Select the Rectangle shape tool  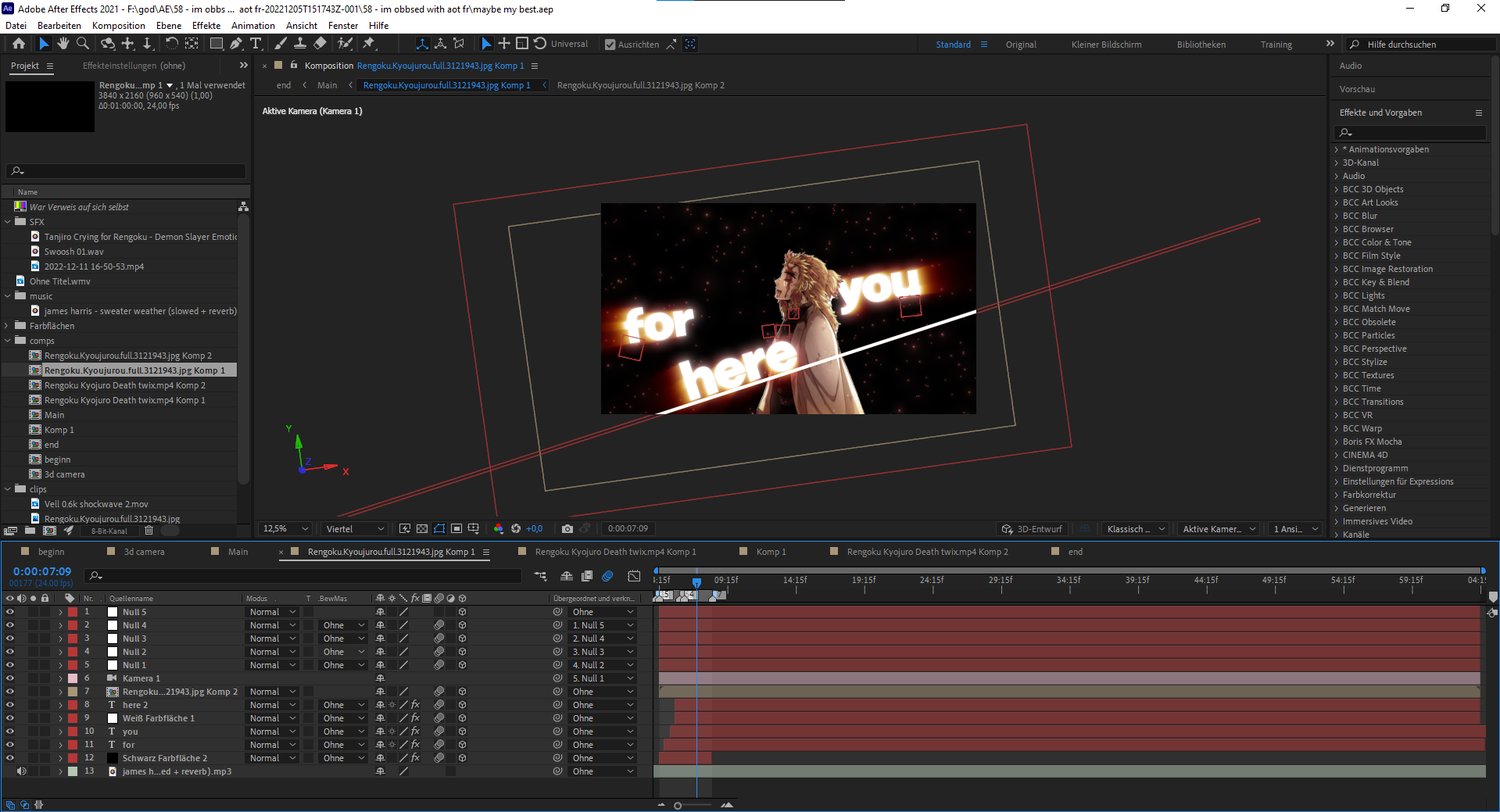click(216, 44)
